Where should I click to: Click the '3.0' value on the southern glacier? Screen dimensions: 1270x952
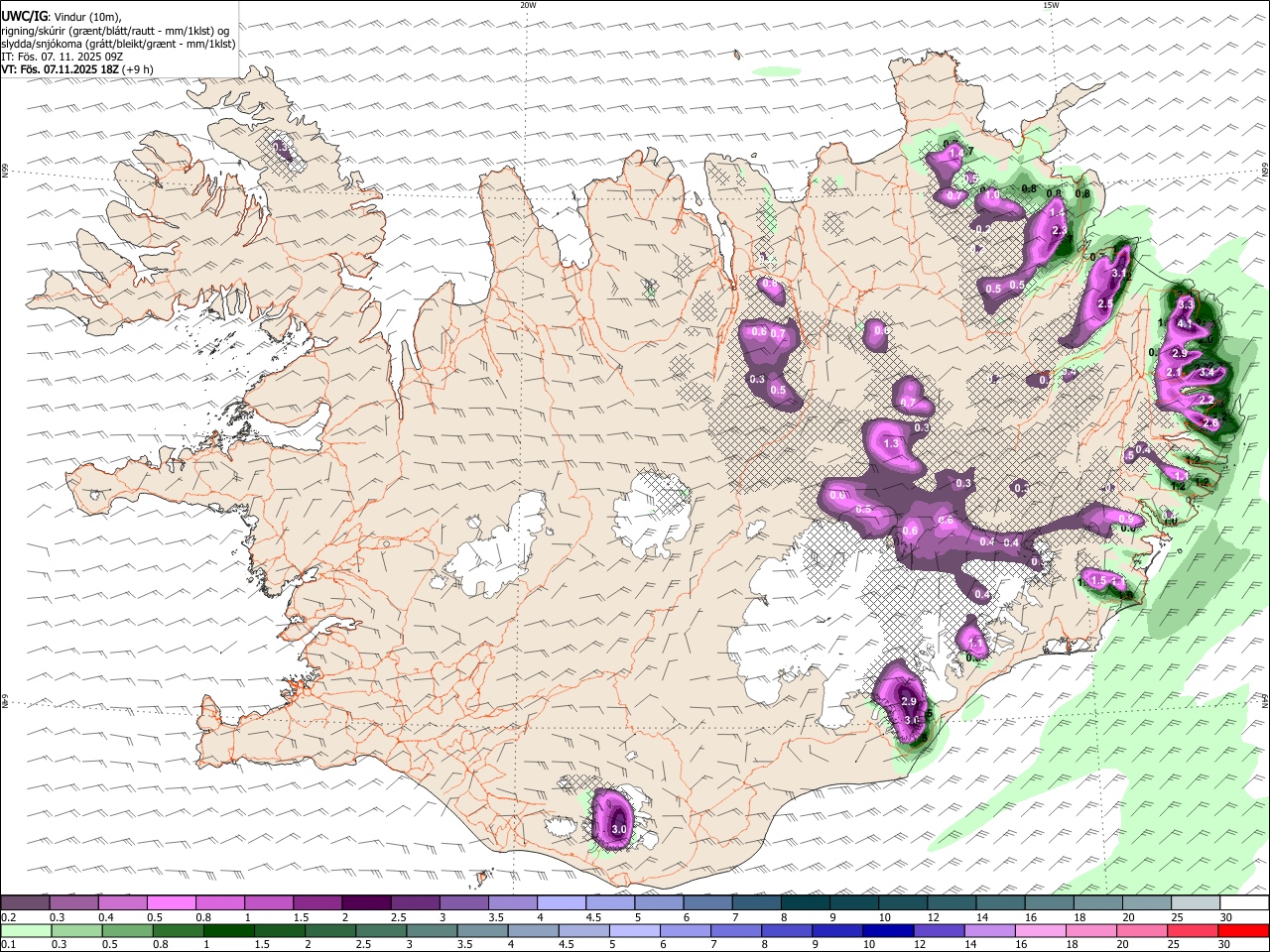point(619,829)
